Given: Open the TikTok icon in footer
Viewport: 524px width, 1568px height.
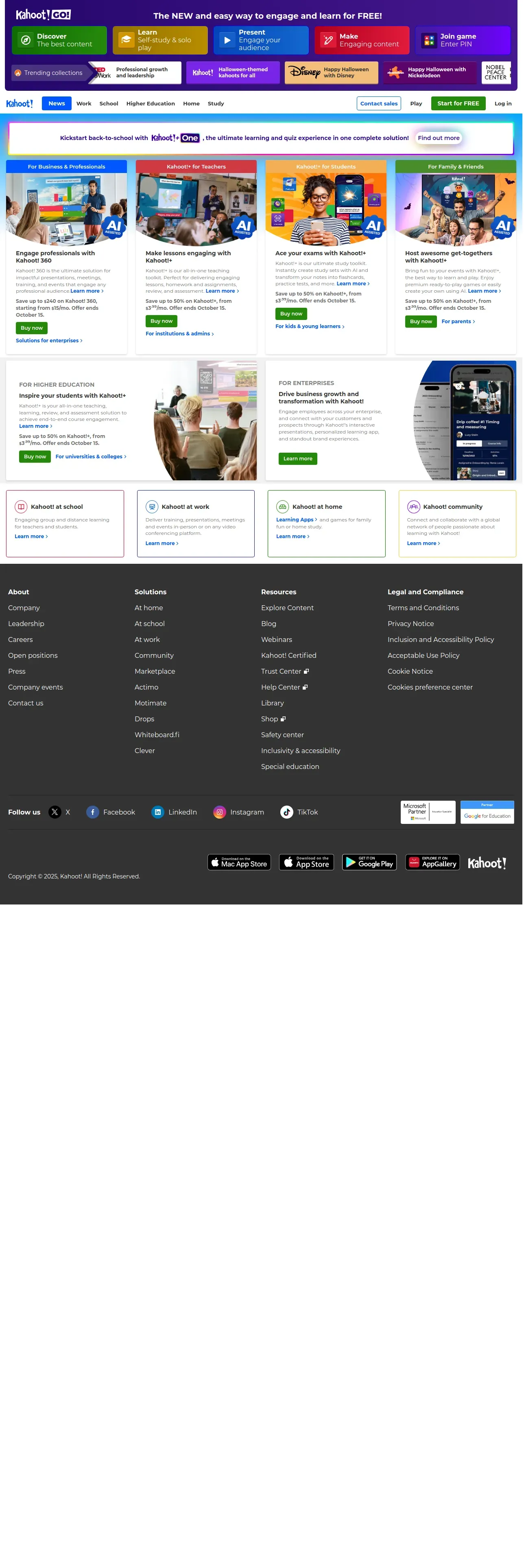Looking at the screenshot, I should pos(287,812).
